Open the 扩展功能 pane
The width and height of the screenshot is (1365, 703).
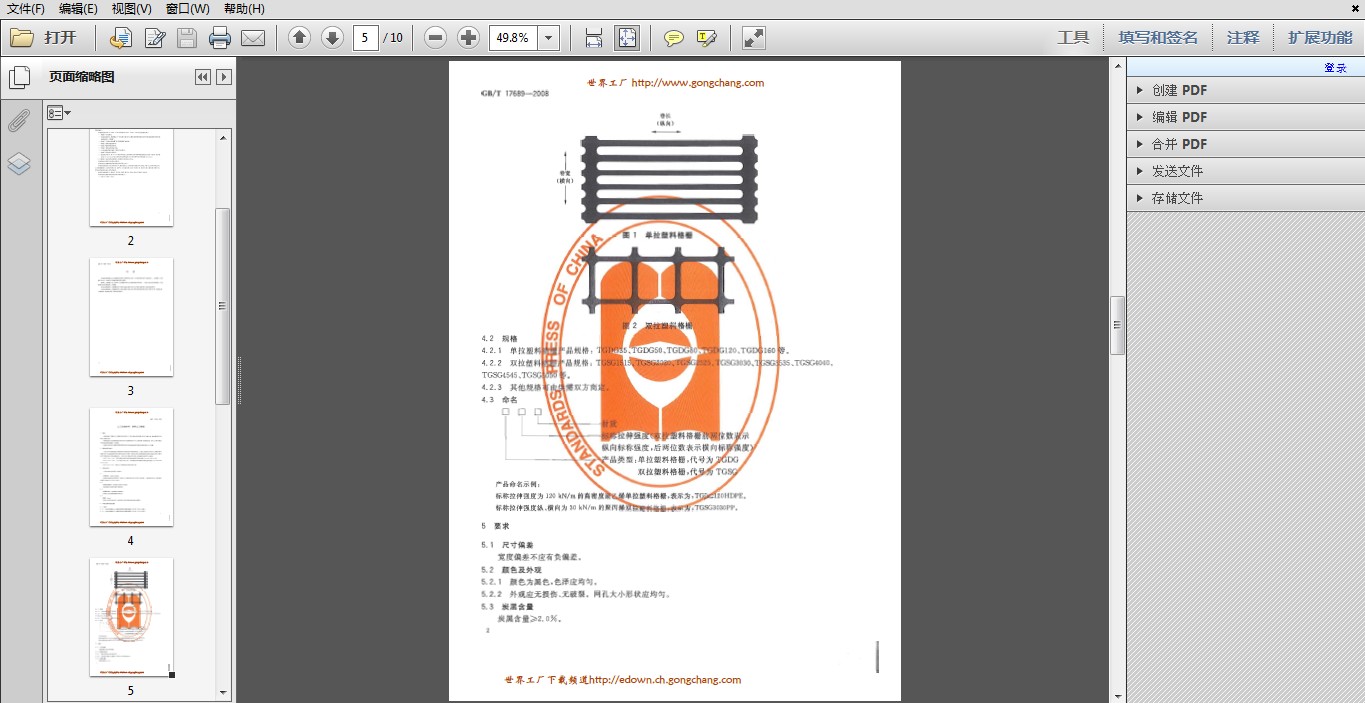click(x=1320, y=38)
